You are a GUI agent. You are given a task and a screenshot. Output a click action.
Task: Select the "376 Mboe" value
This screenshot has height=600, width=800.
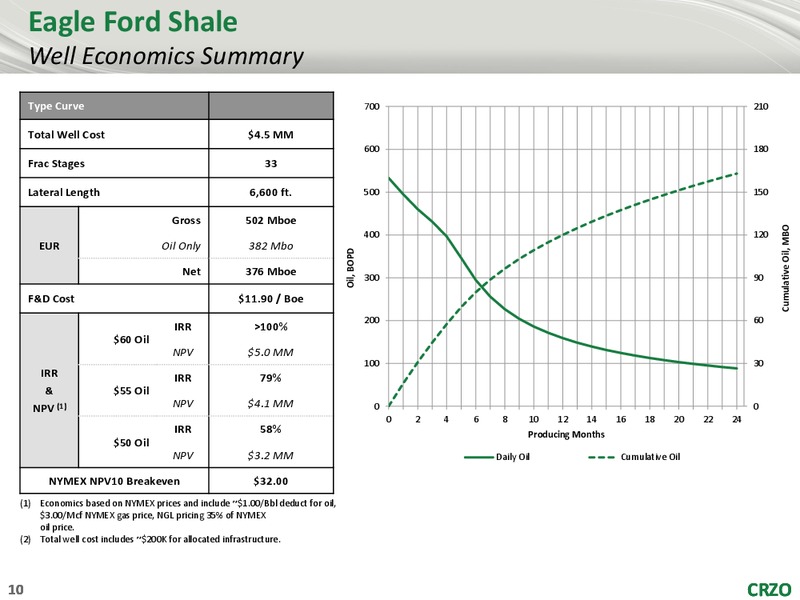point(270,271)
